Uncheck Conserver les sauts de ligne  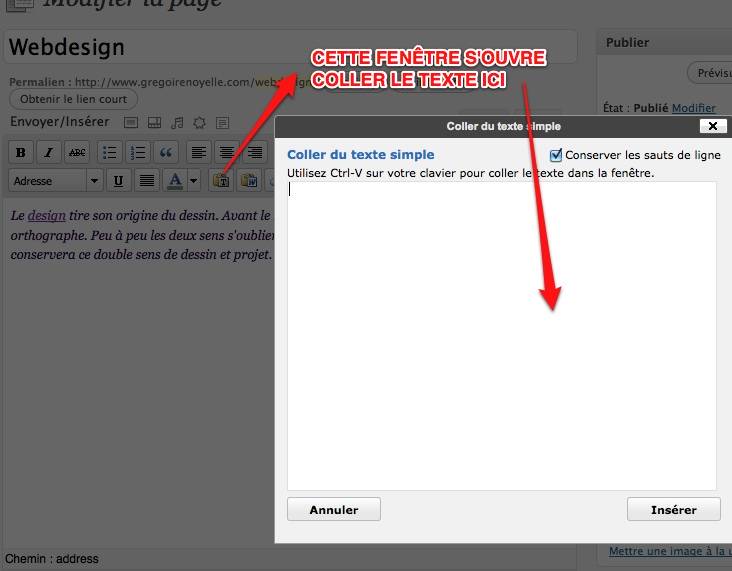click(556, 155)
